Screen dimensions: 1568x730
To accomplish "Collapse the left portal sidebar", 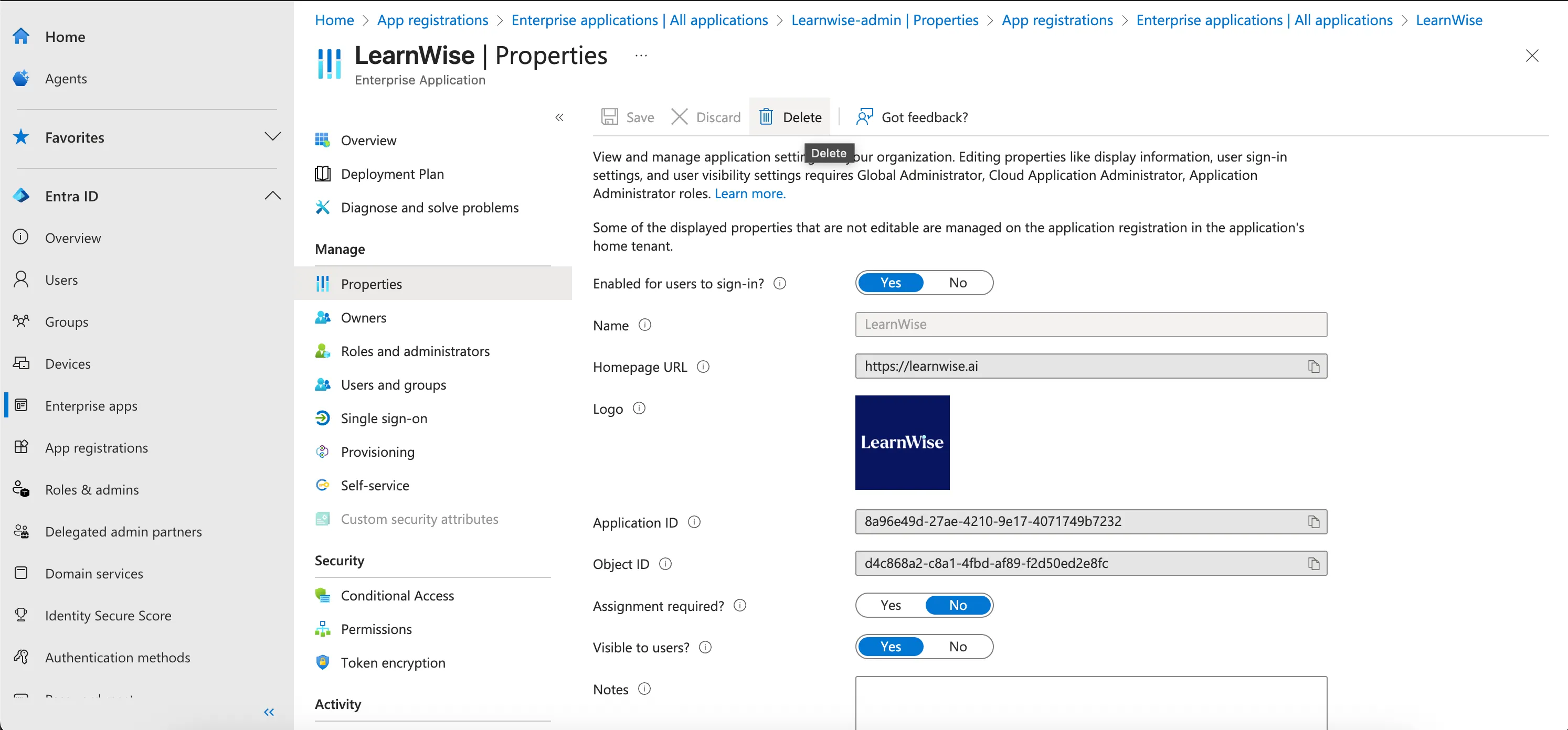I will [269, 712].
